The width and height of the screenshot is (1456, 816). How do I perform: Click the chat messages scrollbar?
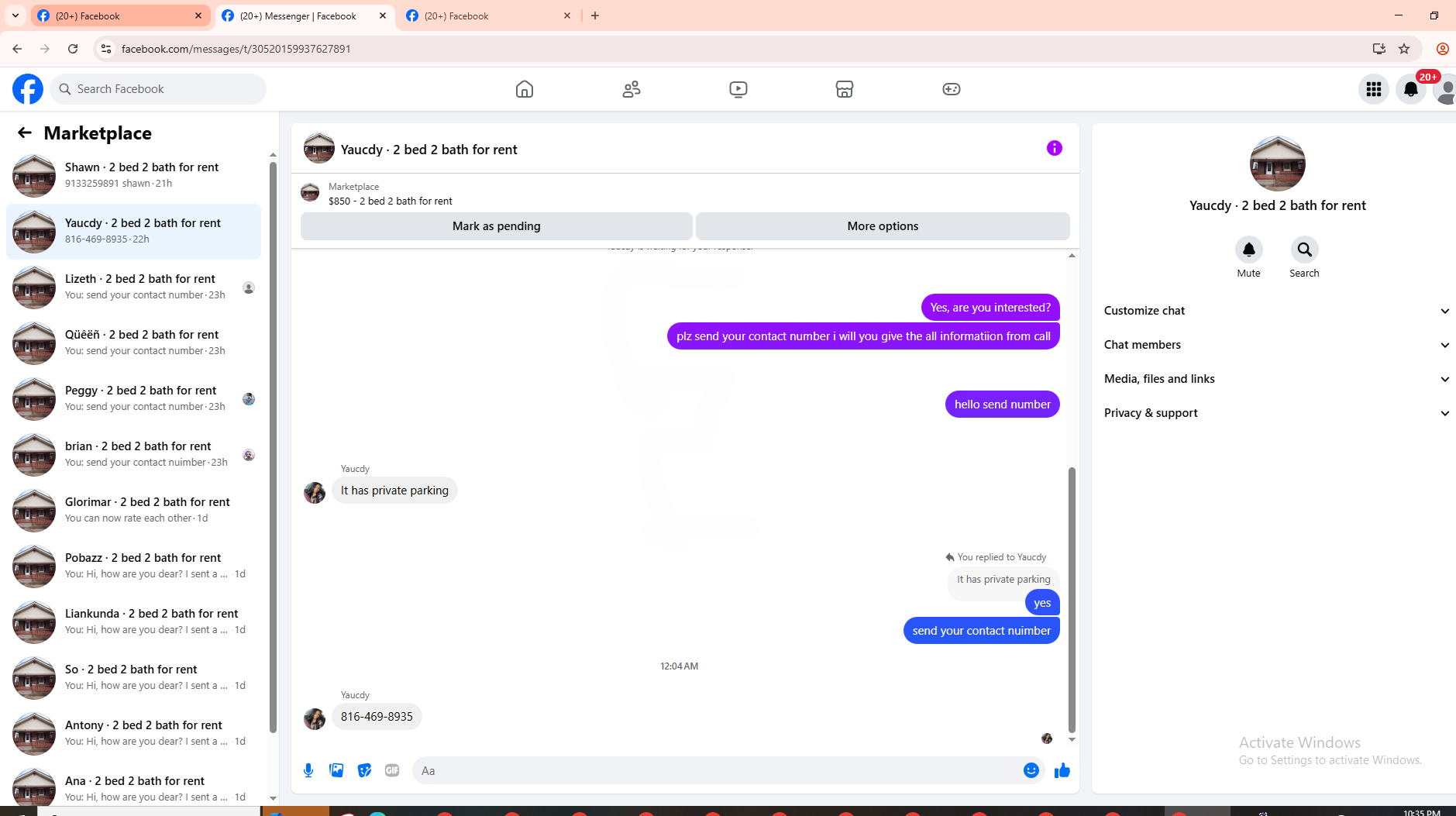click(1072, 599)
